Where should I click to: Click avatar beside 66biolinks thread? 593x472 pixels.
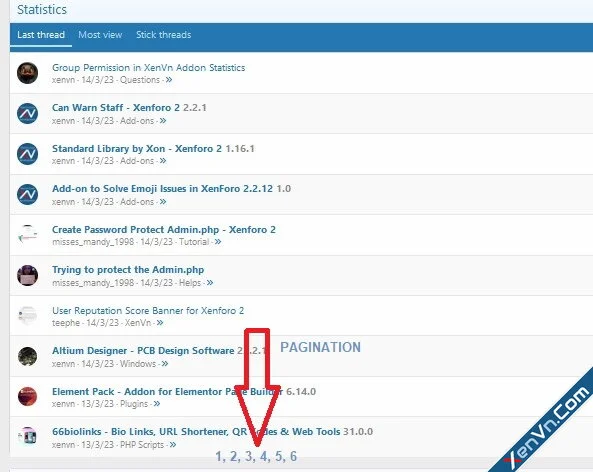pos(28,437)
